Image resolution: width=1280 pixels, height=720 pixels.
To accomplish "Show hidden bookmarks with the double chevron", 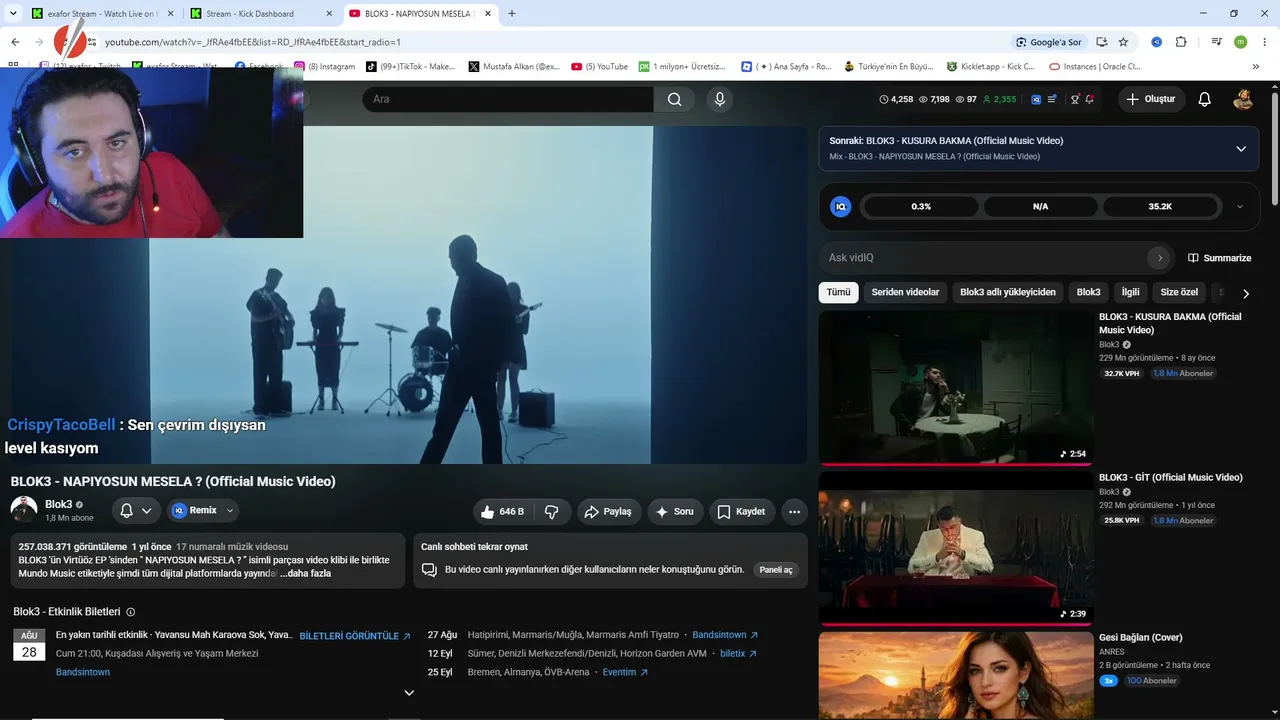I will (1256, 66).
